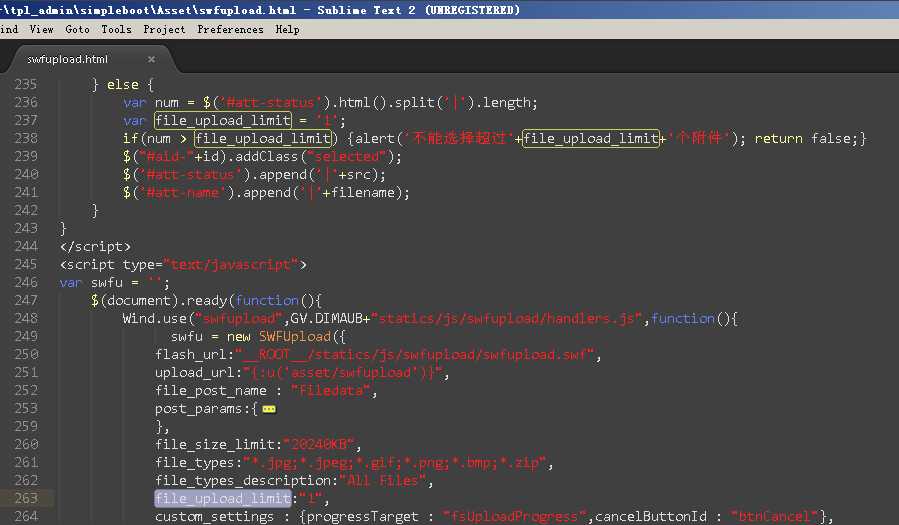Click the highlighted file_upload_limit on line 263
The height and width of the screenshot is (525, 899).
coord(223,499)
